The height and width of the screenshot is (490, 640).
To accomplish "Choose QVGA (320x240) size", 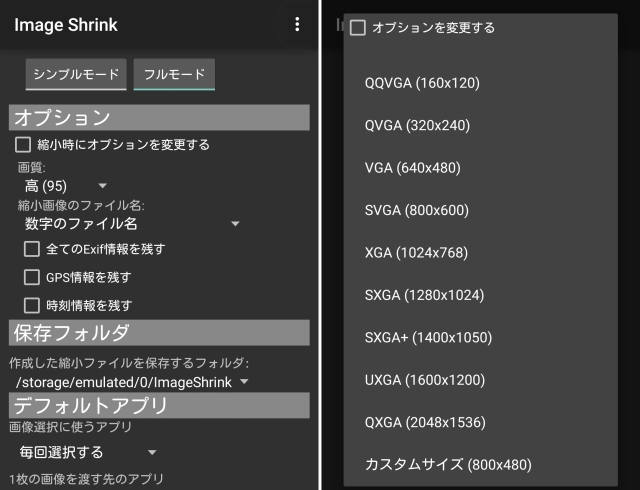I will click(480, 125).
